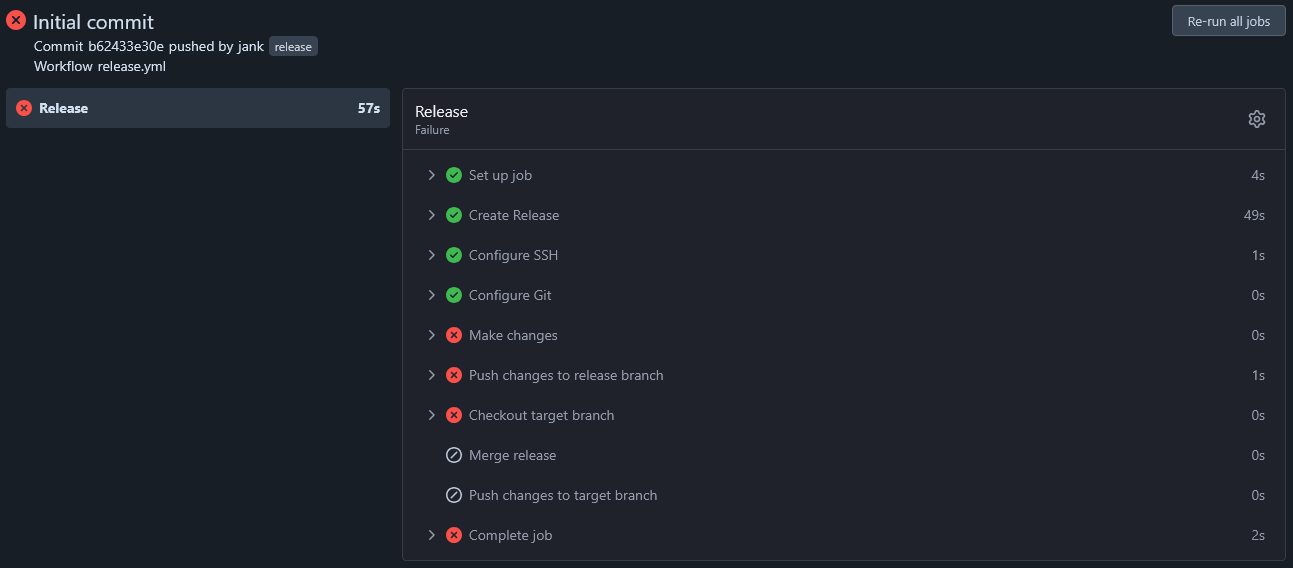Screen dimensions: 1293x568
Task: Open the Merge release step row
Action: point(844,455)
